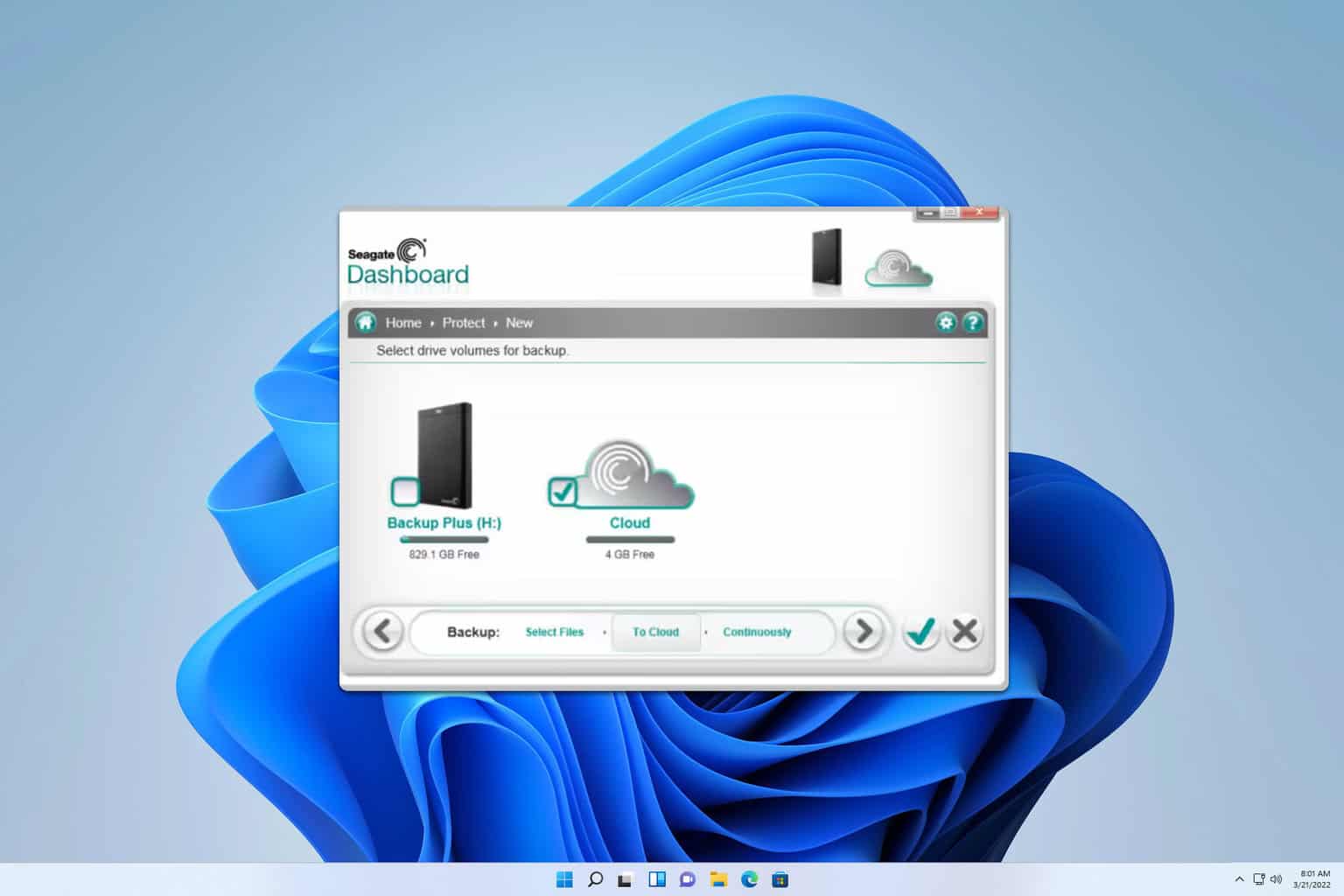
Task: Open taskbar Search
Action: [595, 879]
